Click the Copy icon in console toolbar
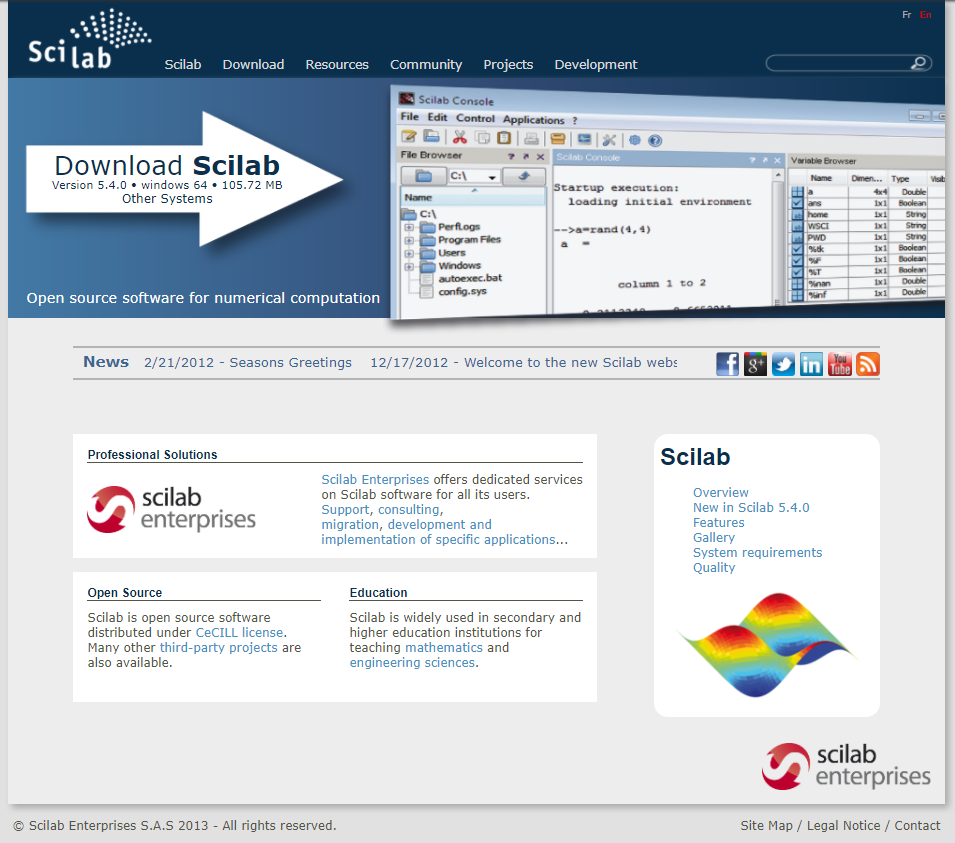 [482, 138]
